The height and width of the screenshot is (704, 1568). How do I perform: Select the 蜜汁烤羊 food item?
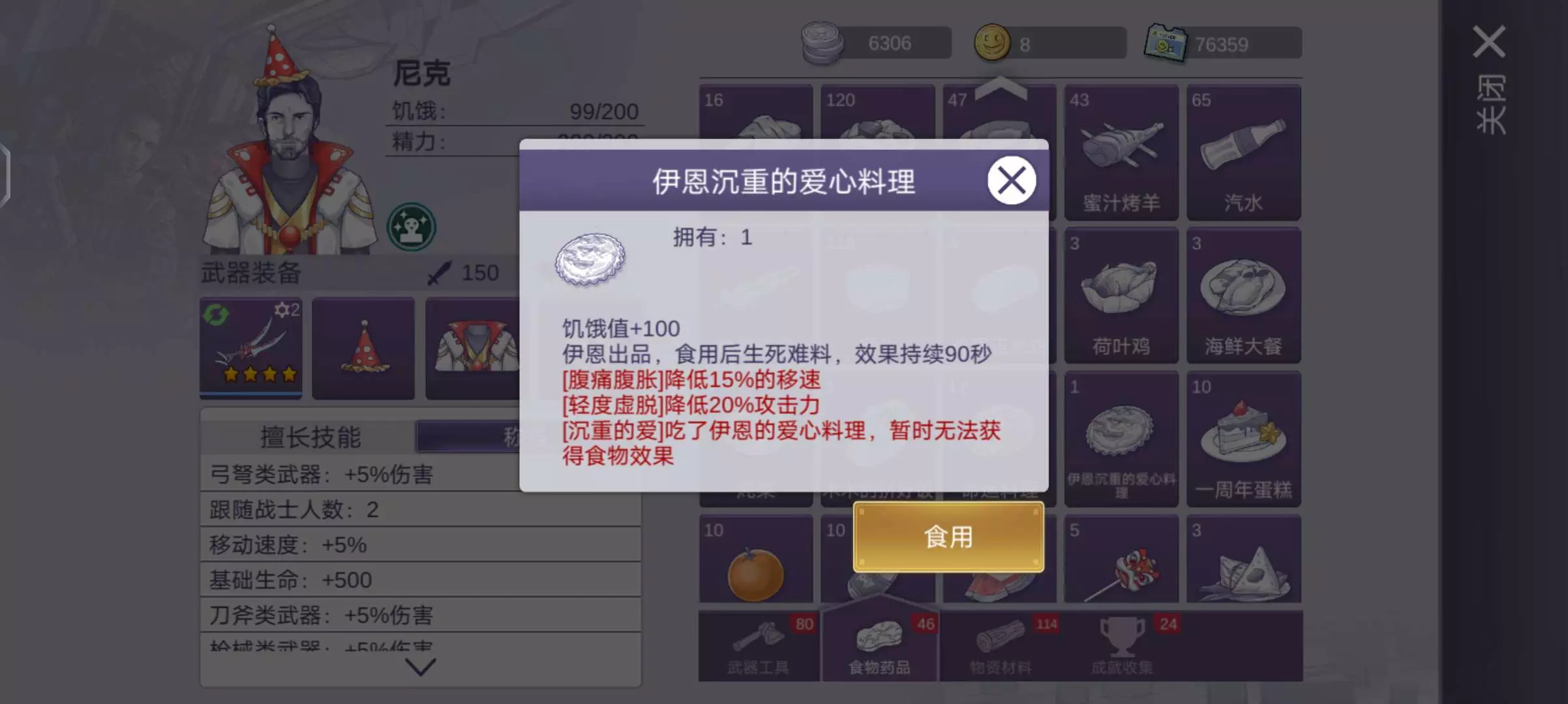pyautogui.click(x=1121, y=153)
